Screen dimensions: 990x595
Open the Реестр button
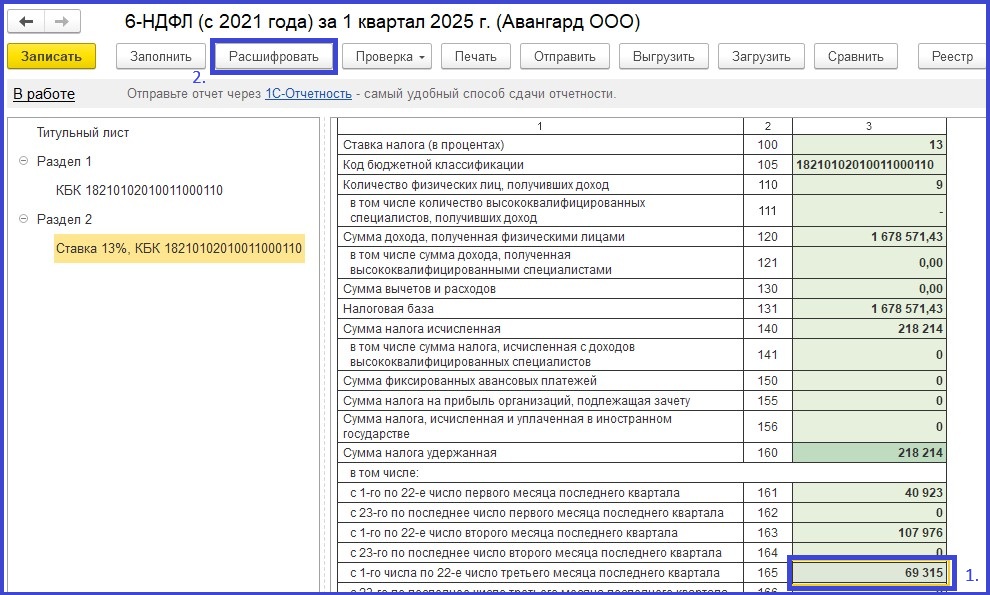[x=952, y=56]
